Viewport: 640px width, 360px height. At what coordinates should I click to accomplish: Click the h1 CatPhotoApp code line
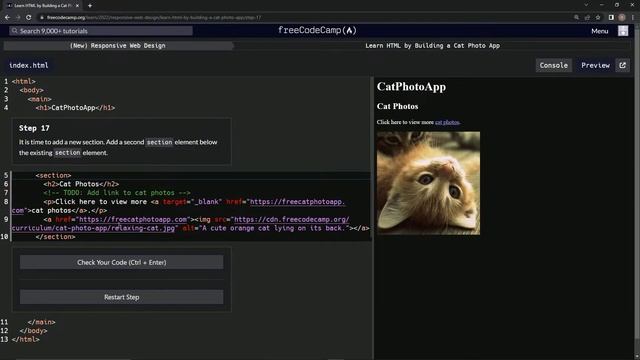[75, 108]
